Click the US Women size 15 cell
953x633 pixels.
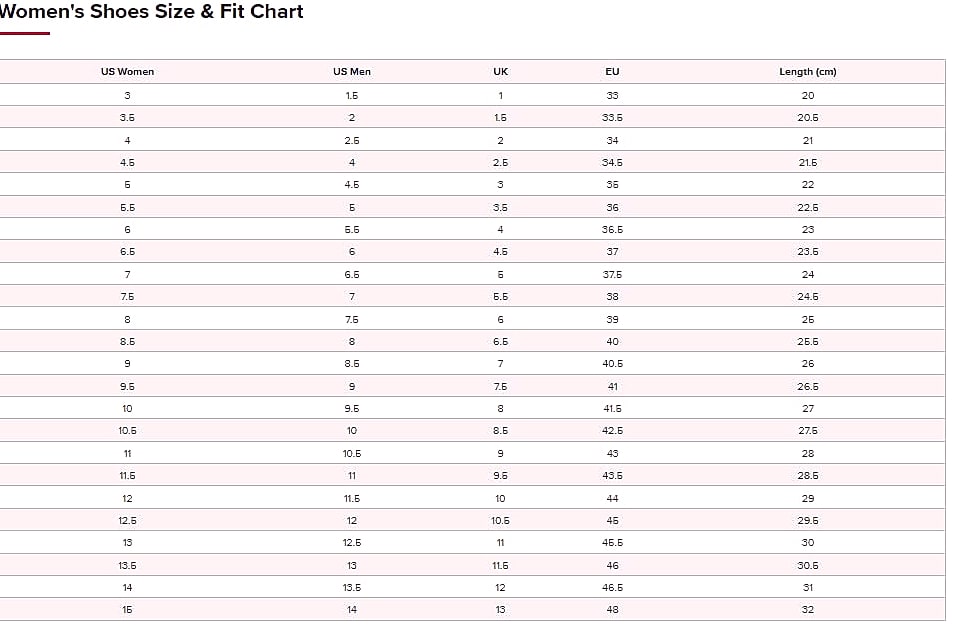[x=127, y=609]
